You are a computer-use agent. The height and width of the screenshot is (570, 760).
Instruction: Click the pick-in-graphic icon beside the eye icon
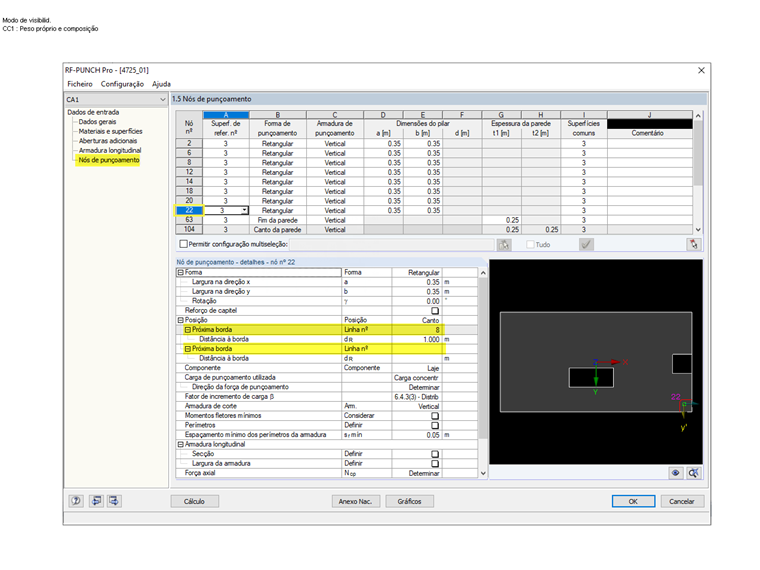coord(694,473)
